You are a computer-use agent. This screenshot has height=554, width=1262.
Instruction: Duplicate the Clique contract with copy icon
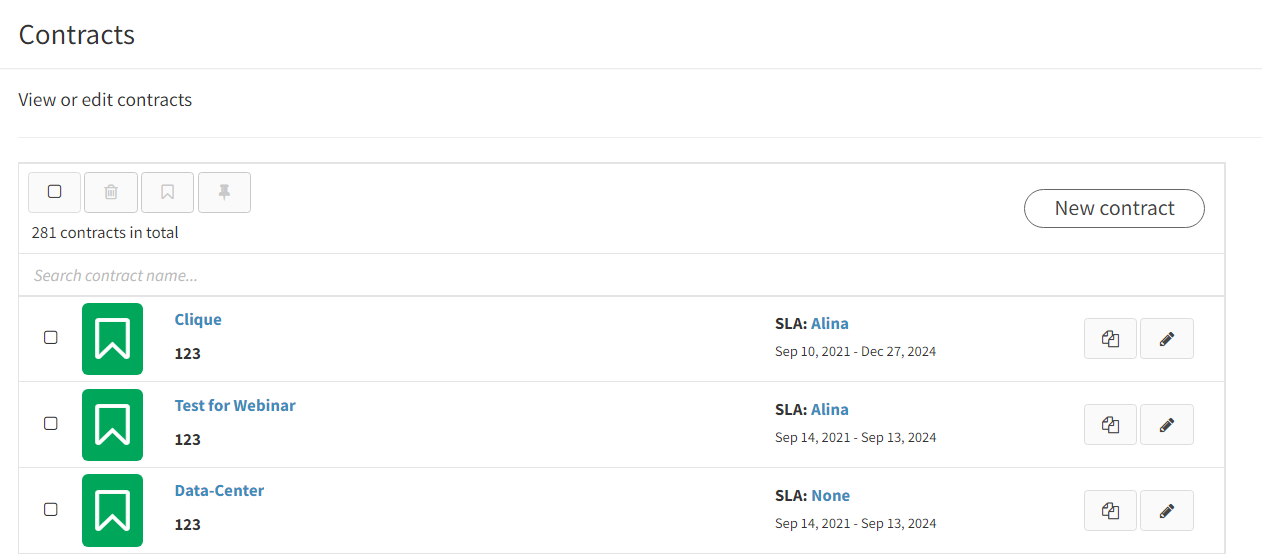point(1110,339)
